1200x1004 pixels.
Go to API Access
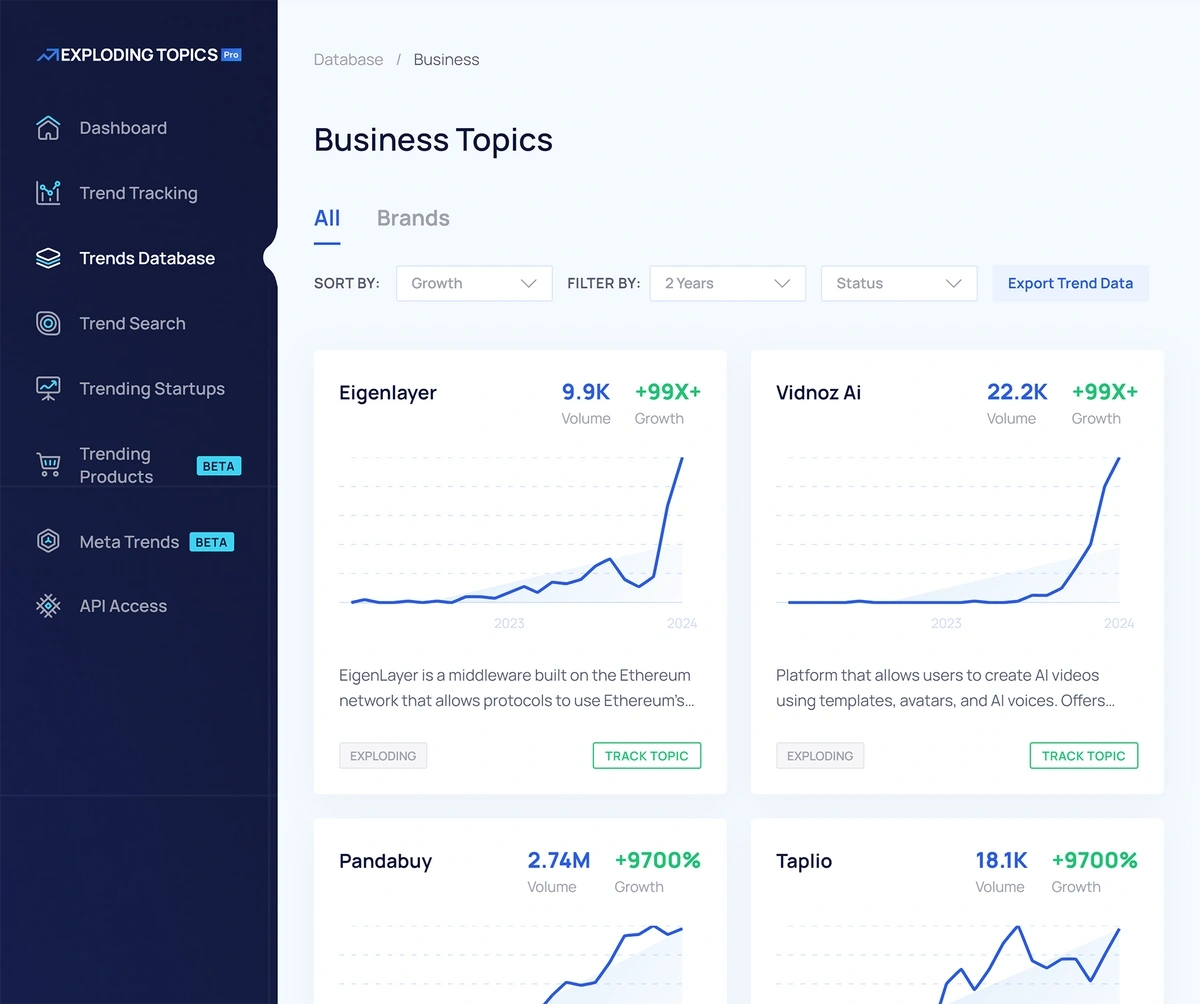click(123, 606)
